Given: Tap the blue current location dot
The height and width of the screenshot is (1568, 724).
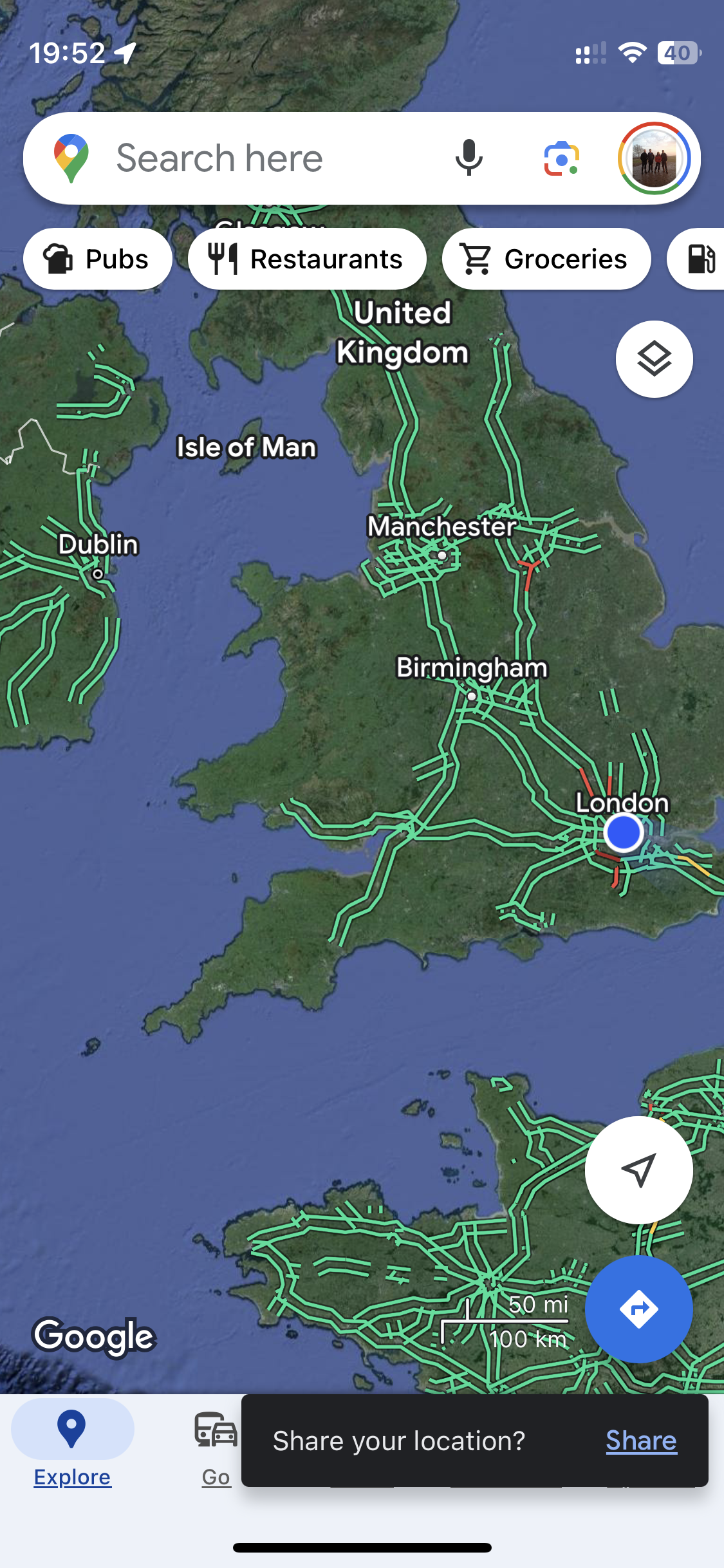Looking at the screenshot, I should click(624, 833).
